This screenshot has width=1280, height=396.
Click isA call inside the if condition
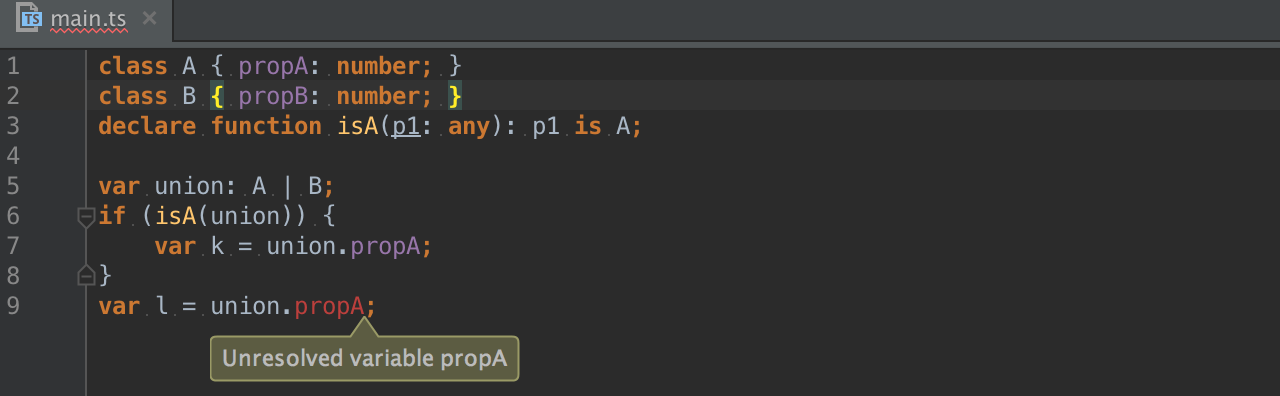(x=175, y=216)
